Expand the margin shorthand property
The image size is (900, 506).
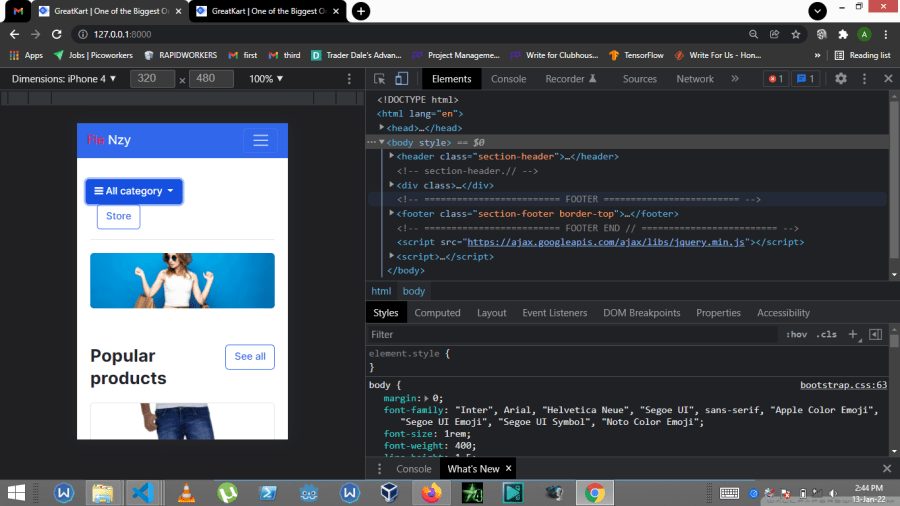pyautogui.click(x=426, y=398)
